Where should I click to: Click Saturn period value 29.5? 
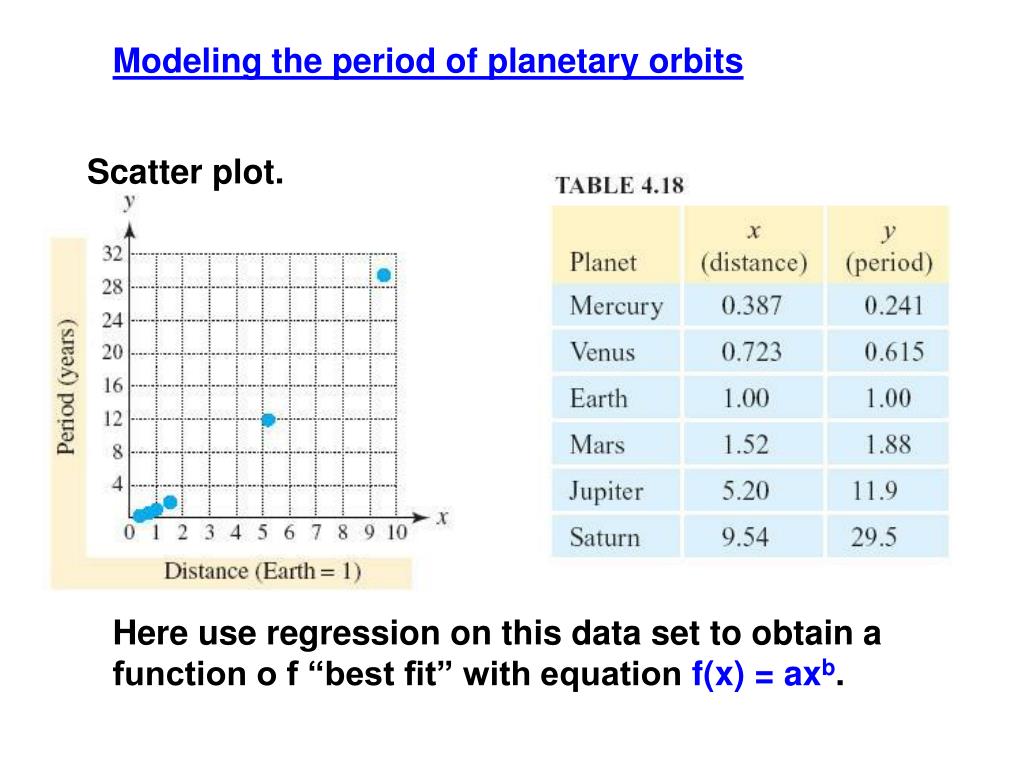point(874,537)
